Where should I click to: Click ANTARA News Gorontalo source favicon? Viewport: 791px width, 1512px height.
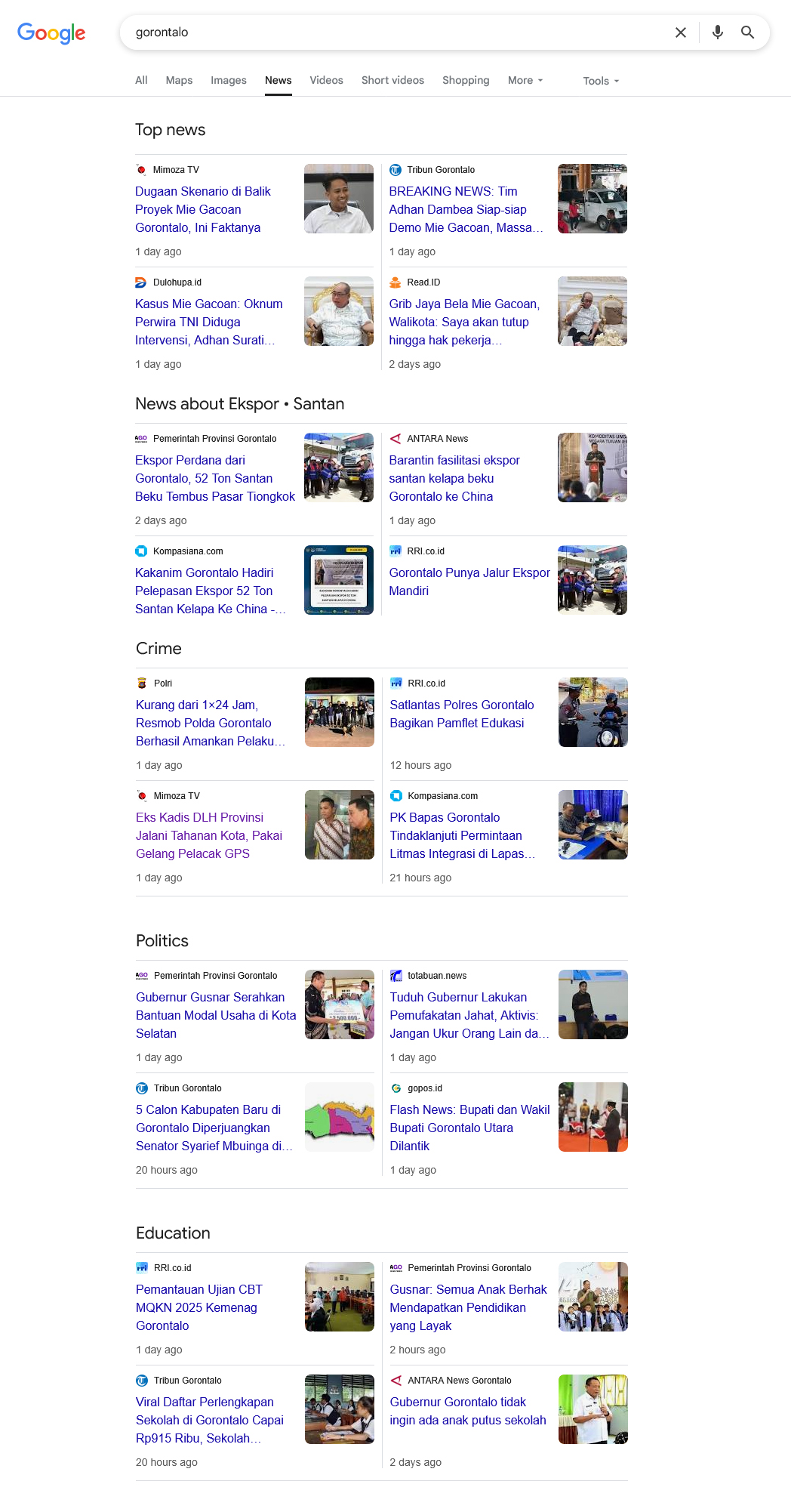[395, 1381]
